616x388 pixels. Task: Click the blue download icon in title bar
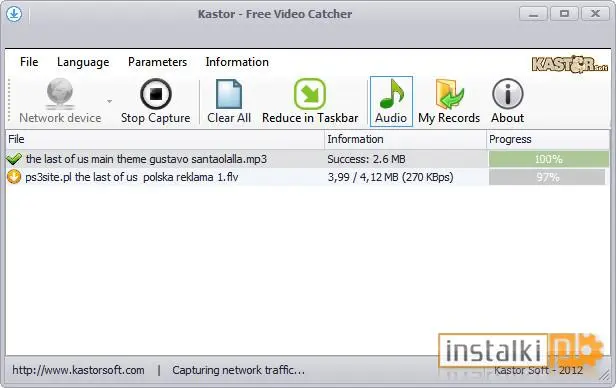coord(14,14)
